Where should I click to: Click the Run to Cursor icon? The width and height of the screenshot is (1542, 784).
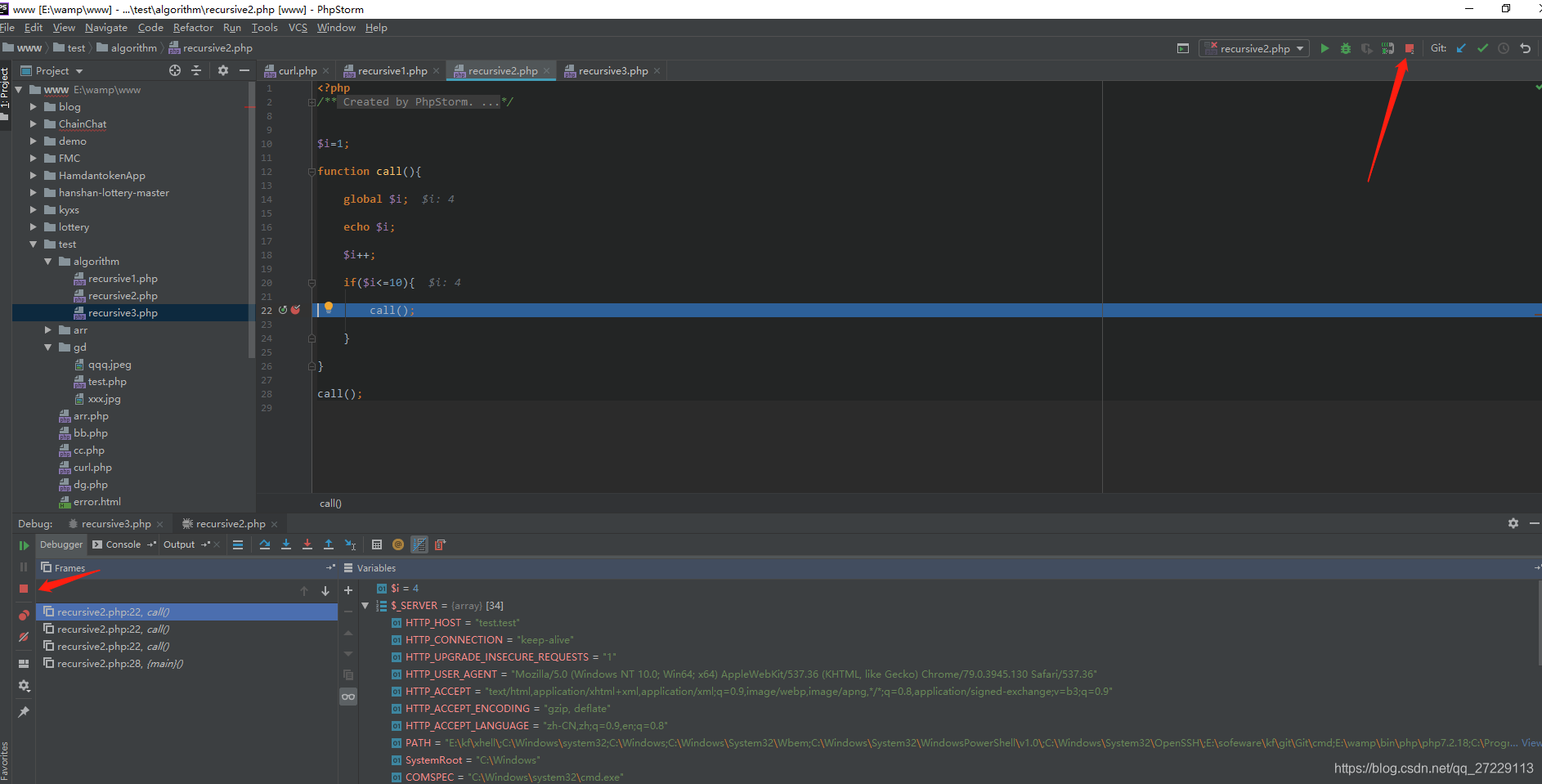tap(351, 544)
